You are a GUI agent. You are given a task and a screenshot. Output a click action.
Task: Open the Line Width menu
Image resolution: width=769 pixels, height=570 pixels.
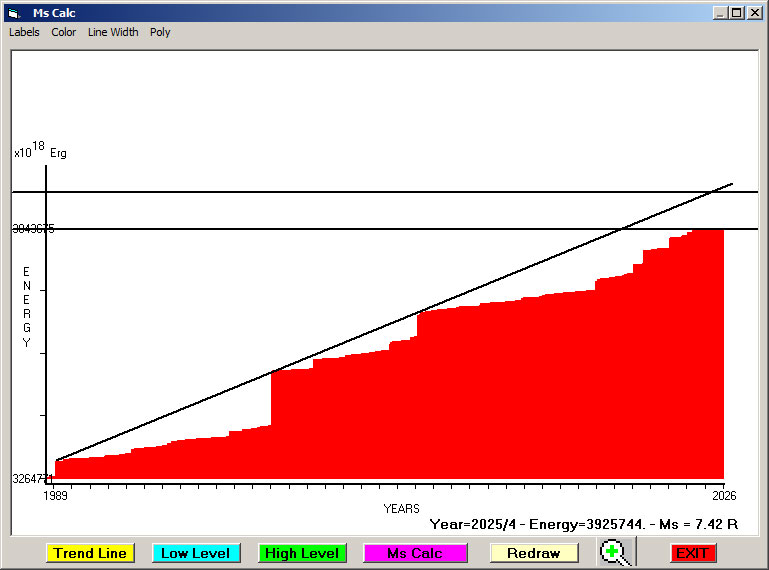click(x=113, y=32)
